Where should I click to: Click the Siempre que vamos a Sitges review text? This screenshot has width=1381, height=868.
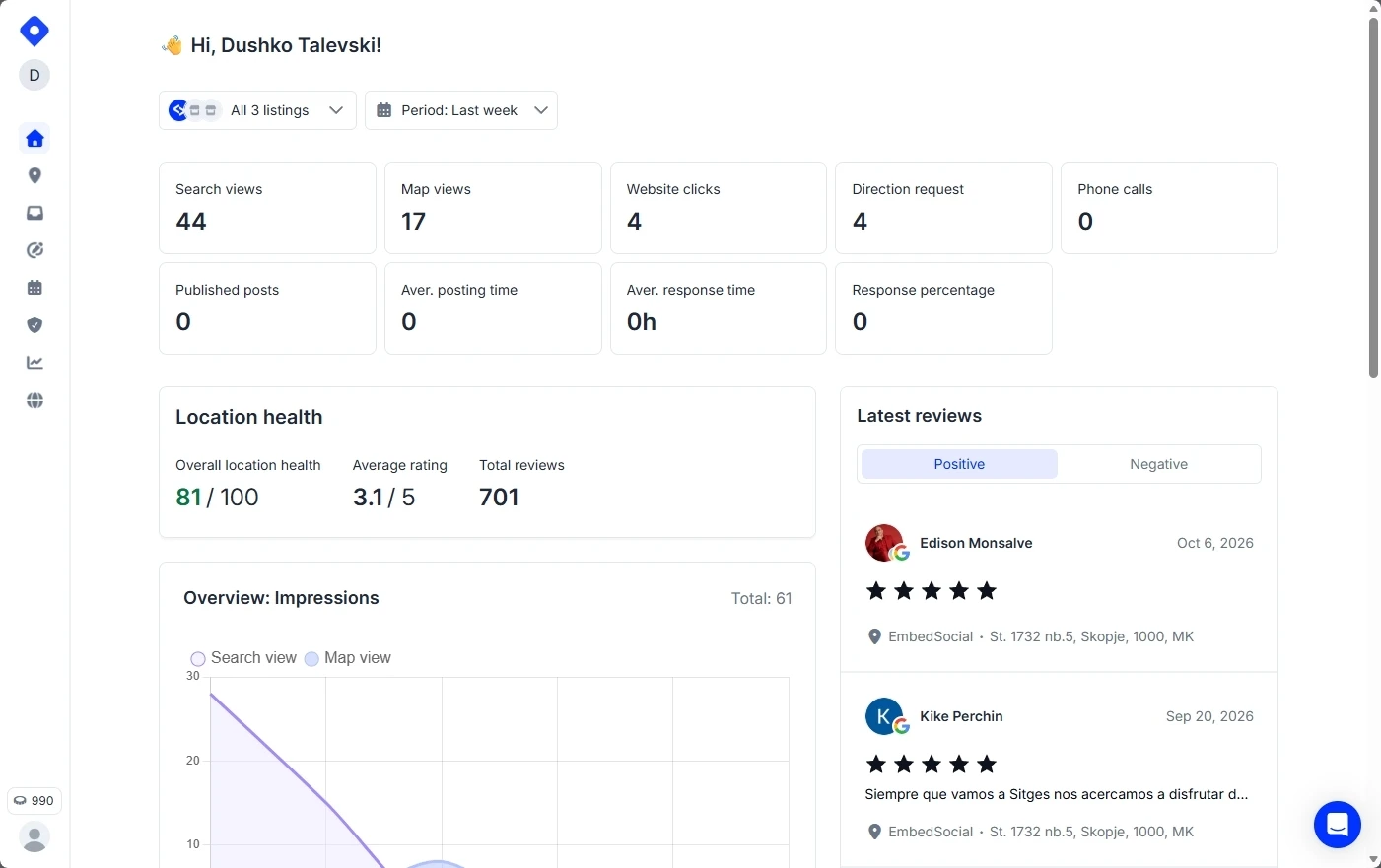pyautogui.click(x=1057, y=794)
